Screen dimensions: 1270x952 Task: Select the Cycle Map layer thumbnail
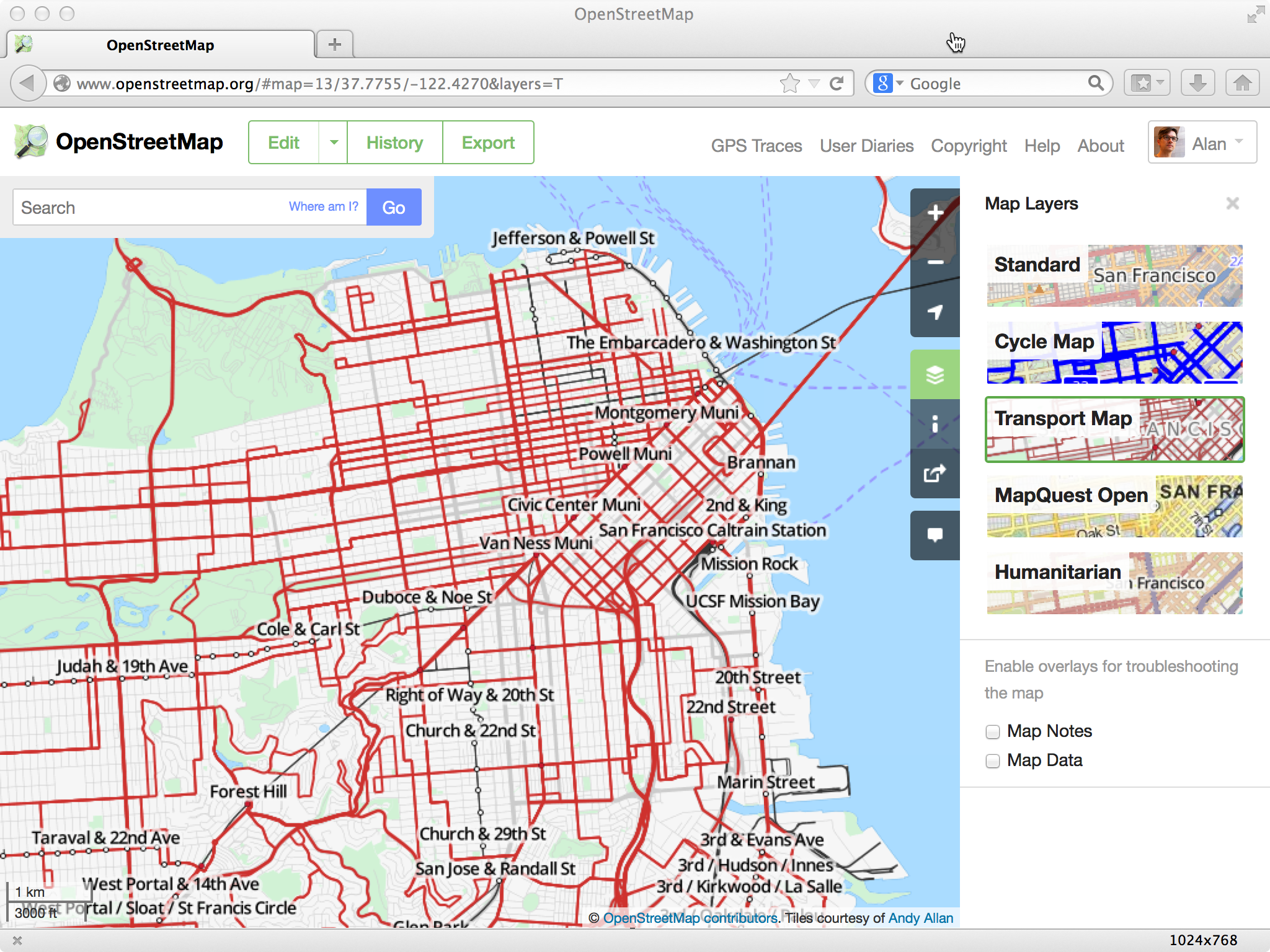(1114, 353)
